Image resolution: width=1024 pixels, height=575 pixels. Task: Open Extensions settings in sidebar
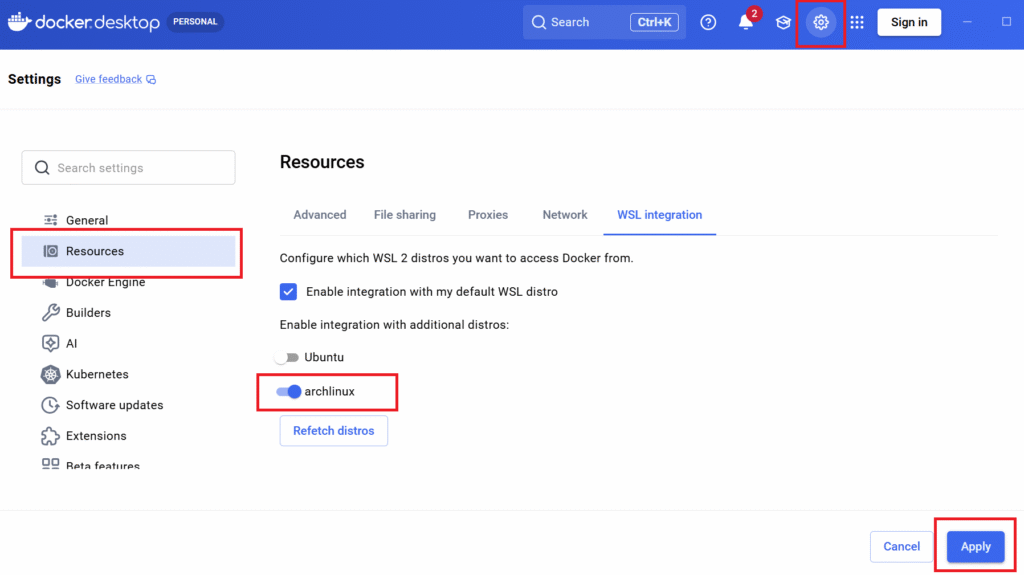95,436
